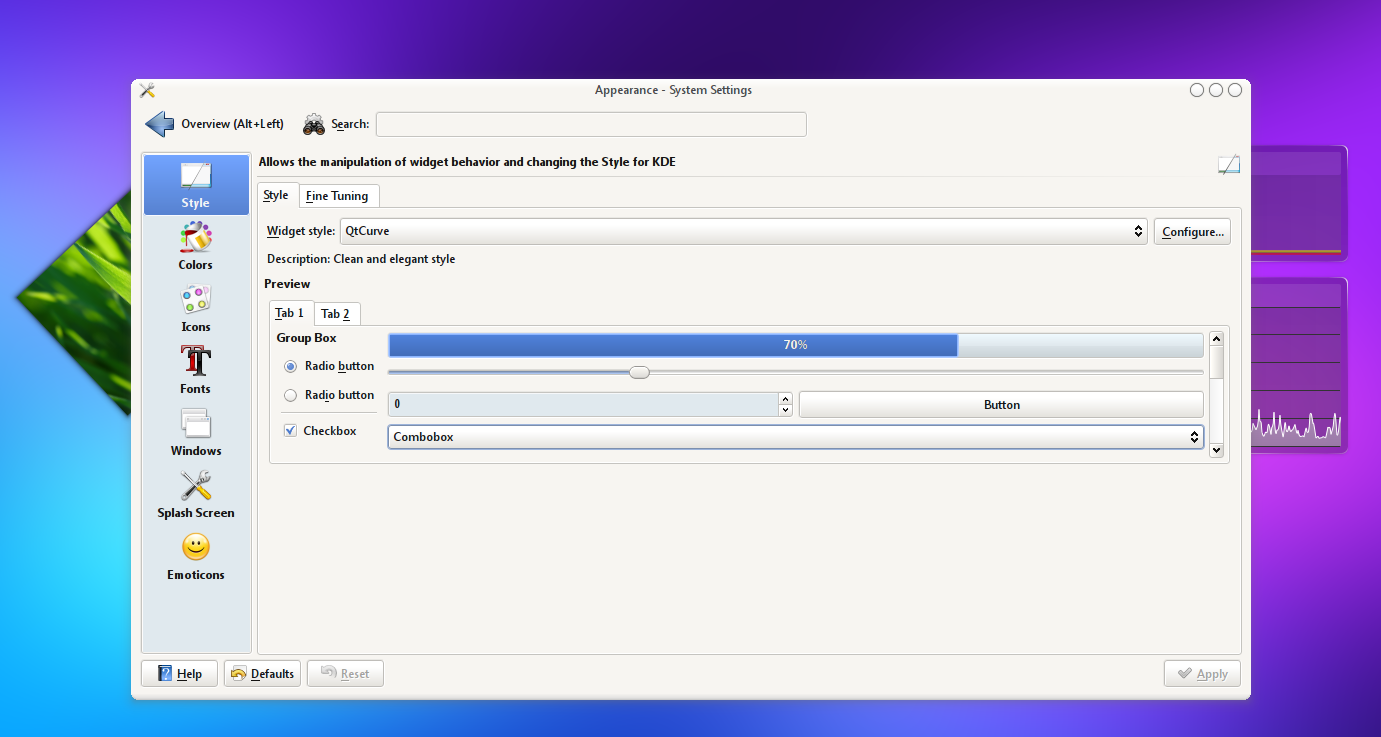Screen dimensions: 1381x737
Task: Open the Splash Screen category
Action: (x=196, y=495)
